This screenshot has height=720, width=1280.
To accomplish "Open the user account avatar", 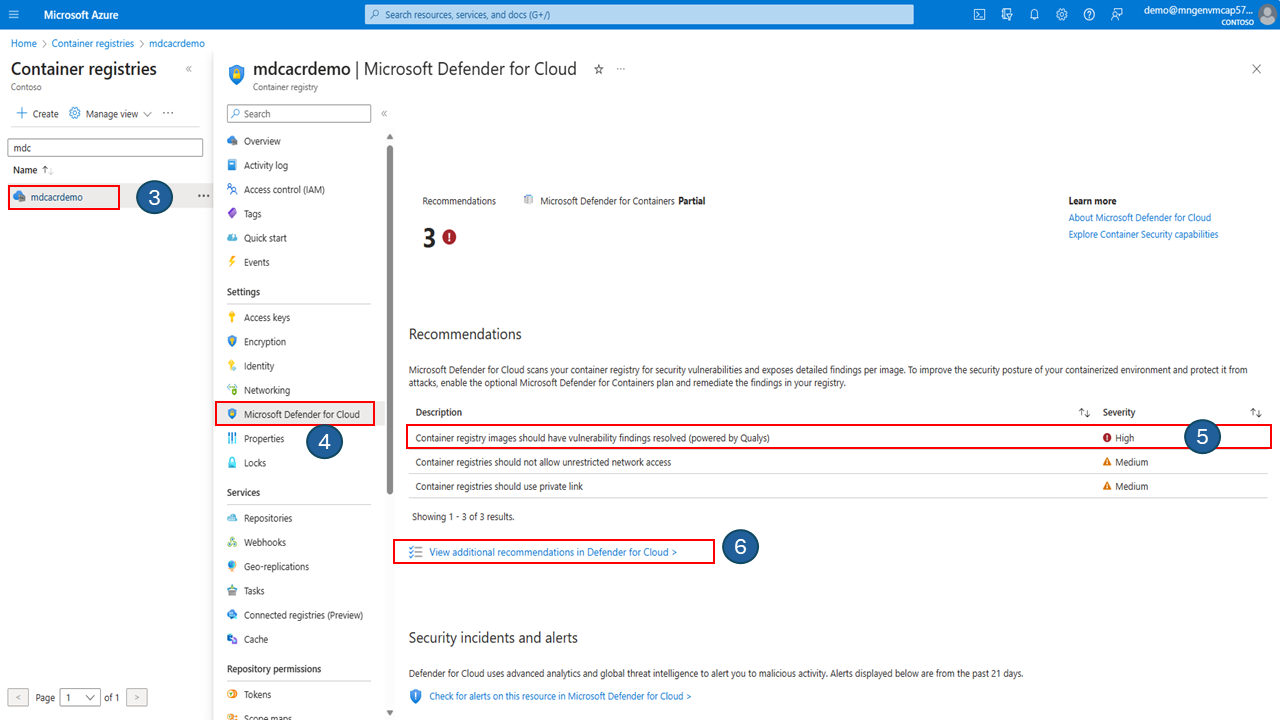I will click(1267, 14).
